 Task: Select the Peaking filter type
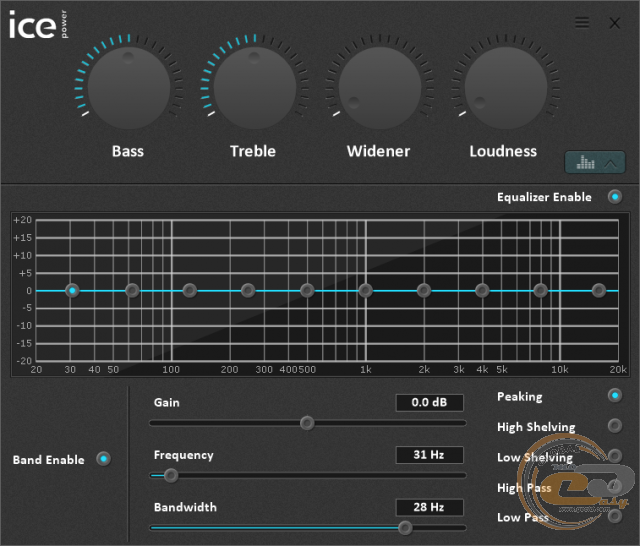614,396
